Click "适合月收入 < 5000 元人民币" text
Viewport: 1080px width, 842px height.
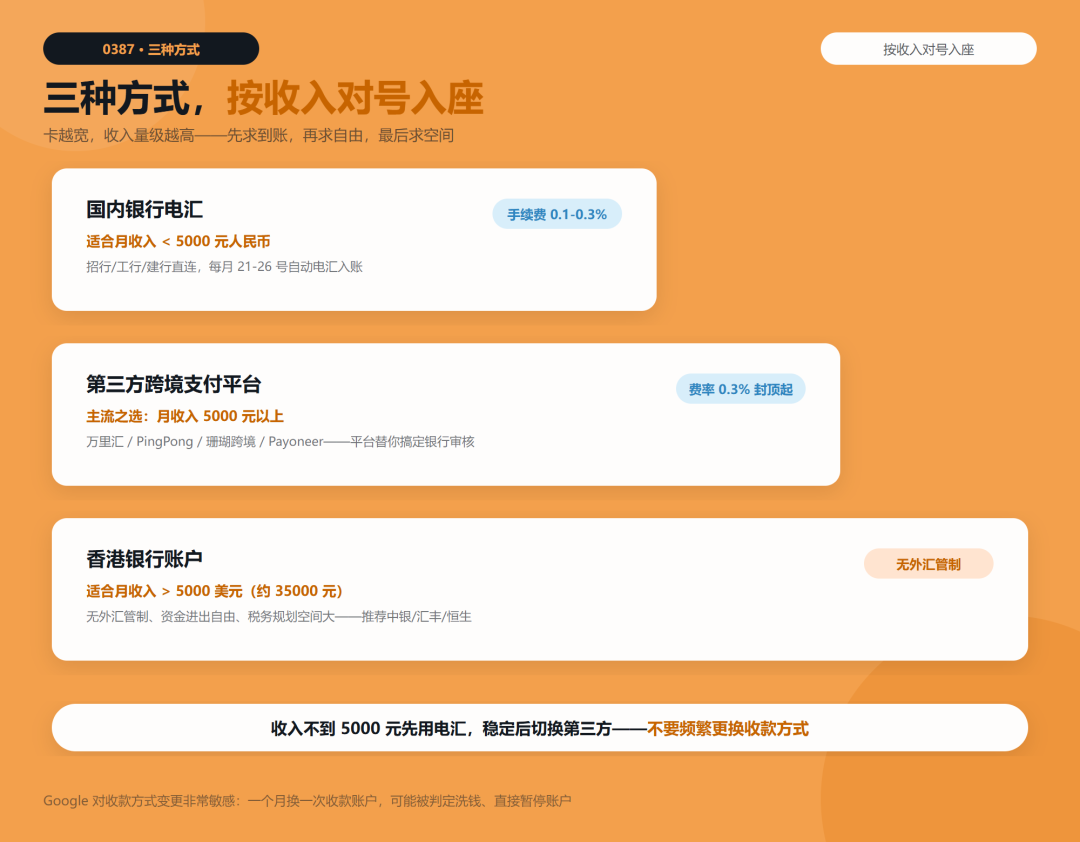178,241
